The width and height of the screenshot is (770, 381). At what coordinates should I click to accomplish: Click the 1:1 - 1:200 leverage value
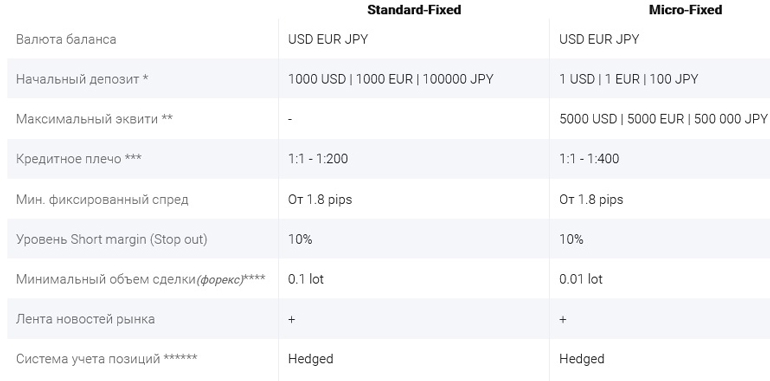(318, 159)
